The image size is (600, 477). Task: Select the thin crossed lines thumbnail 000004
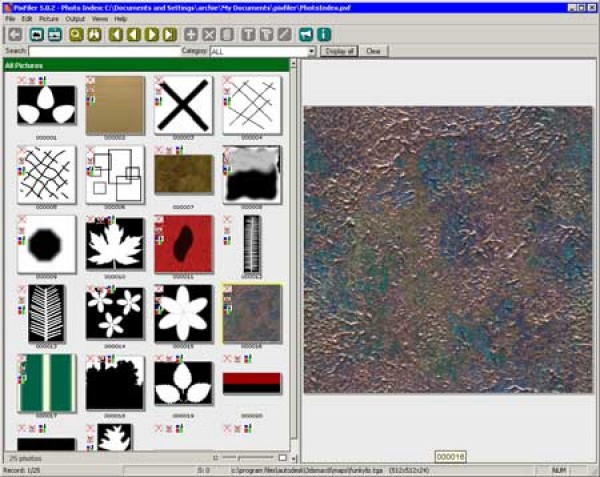pos(252,105)
